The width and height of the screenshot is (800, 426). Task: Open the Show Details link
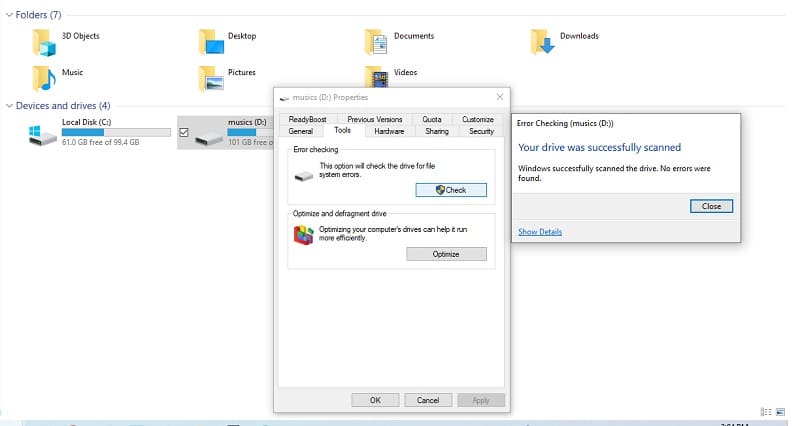click(540, 232)
